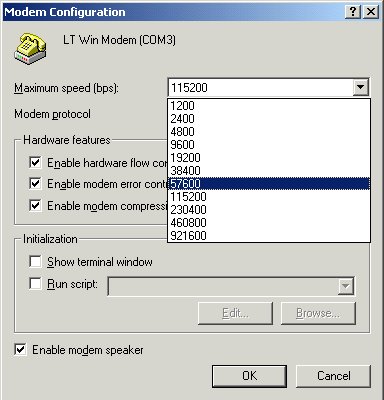This screenshot has height=400, width=384.
Task: Toggle Enable modem error control checkbox
Action: [x=35, y=184]
